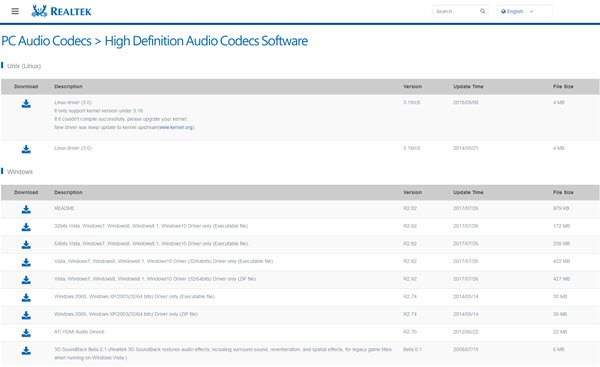Click the globe icon beside English
600x367 pixels.
(x=503, y=11)
